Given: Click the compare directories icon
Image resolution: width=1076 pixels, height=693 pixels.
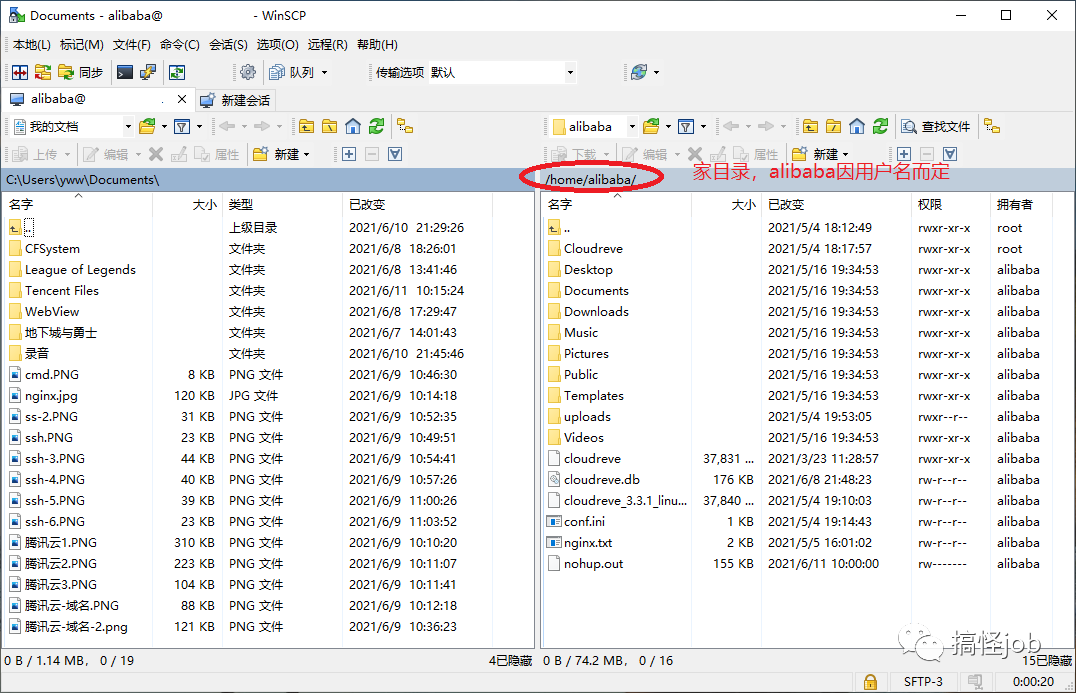Looking at the screenshot, I should 20,72.
